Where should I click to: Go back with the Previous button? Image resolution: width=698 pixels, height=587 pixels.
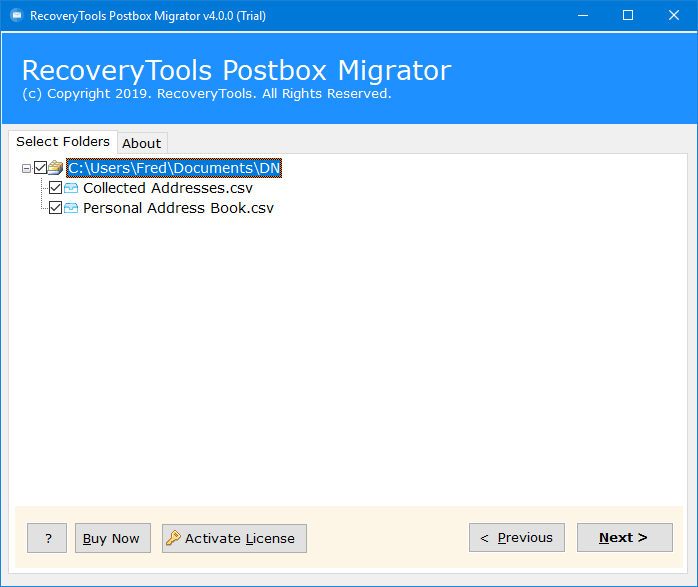(517, 538)
